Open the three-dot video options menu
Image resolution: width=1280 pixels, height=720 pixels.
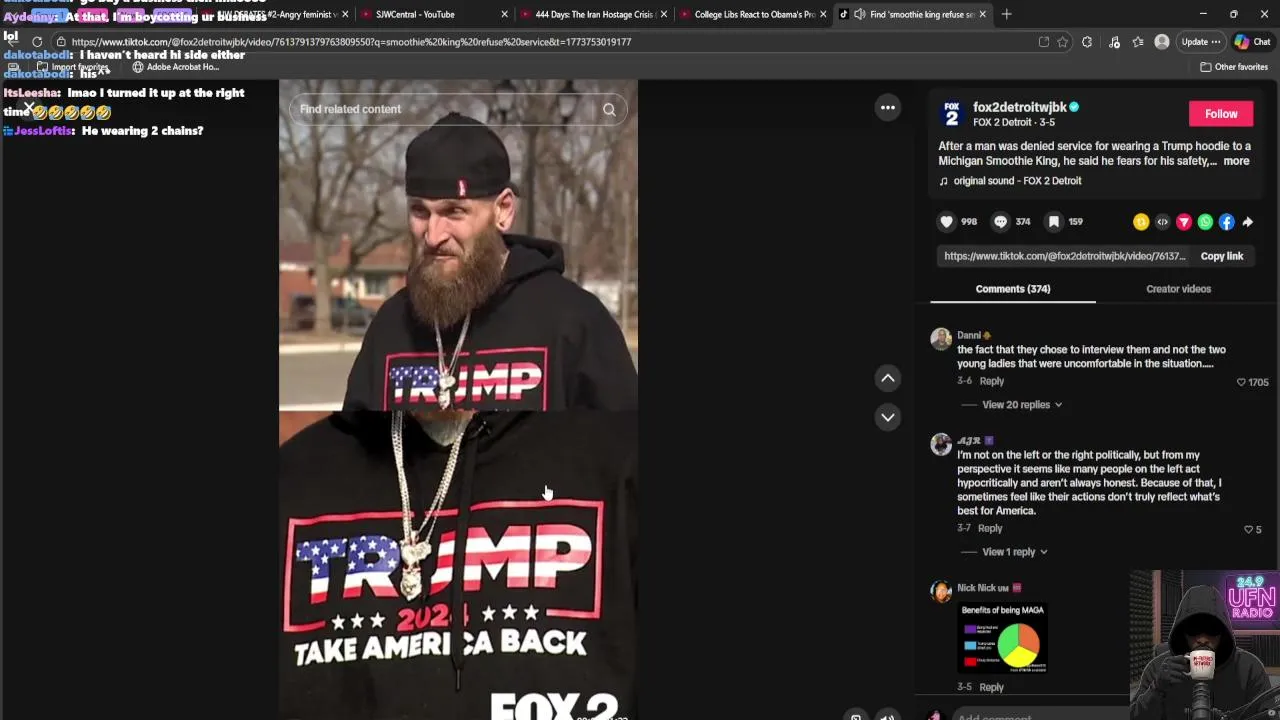[x=888, y=108]
